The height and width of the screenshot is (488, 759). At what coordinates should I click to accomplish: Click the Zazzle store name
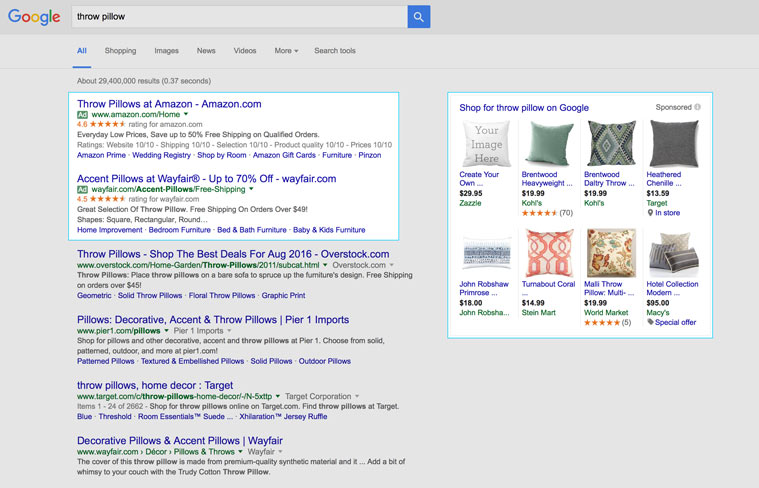[470, 203]
